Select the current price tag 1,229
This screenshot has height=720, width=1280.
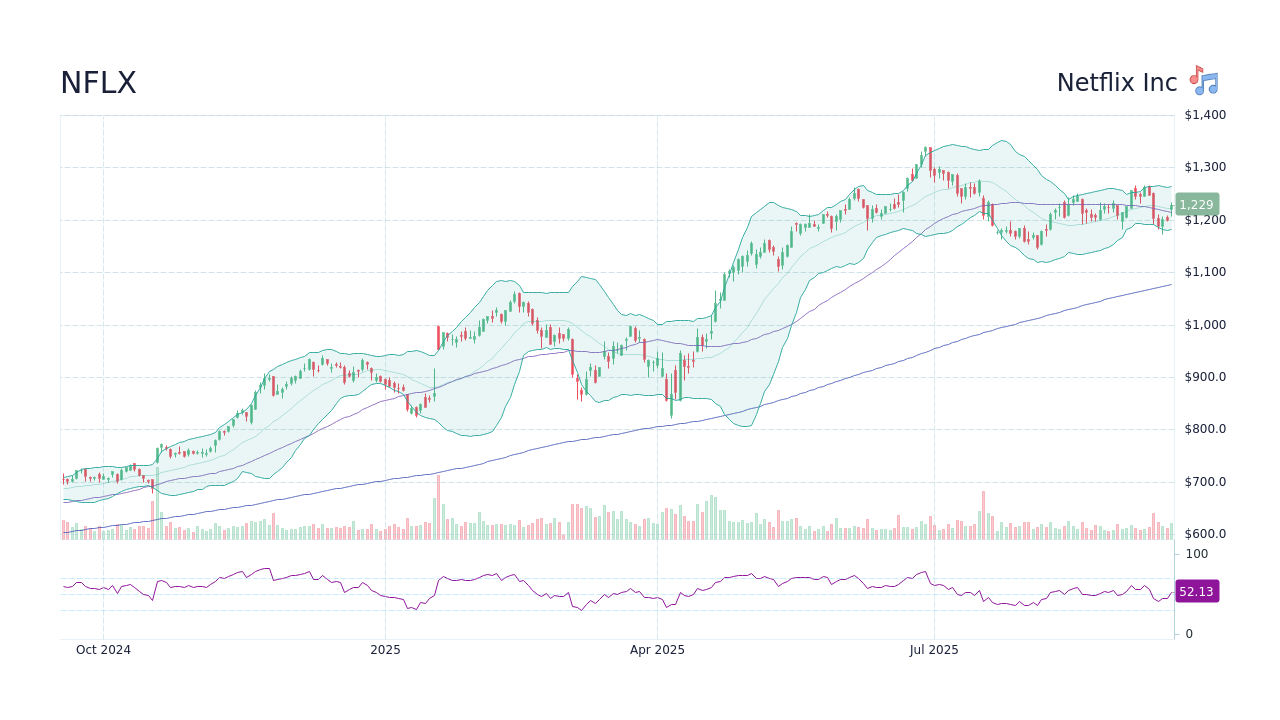[1196, 205]
